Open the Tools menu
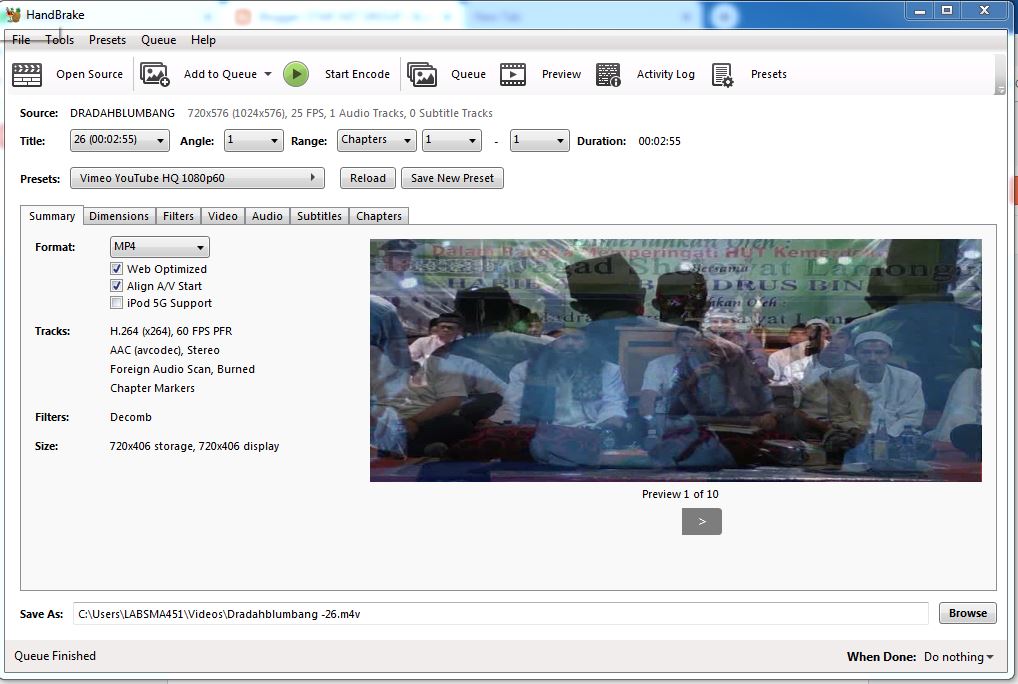The image size is (1018, 684). point(60,40)
